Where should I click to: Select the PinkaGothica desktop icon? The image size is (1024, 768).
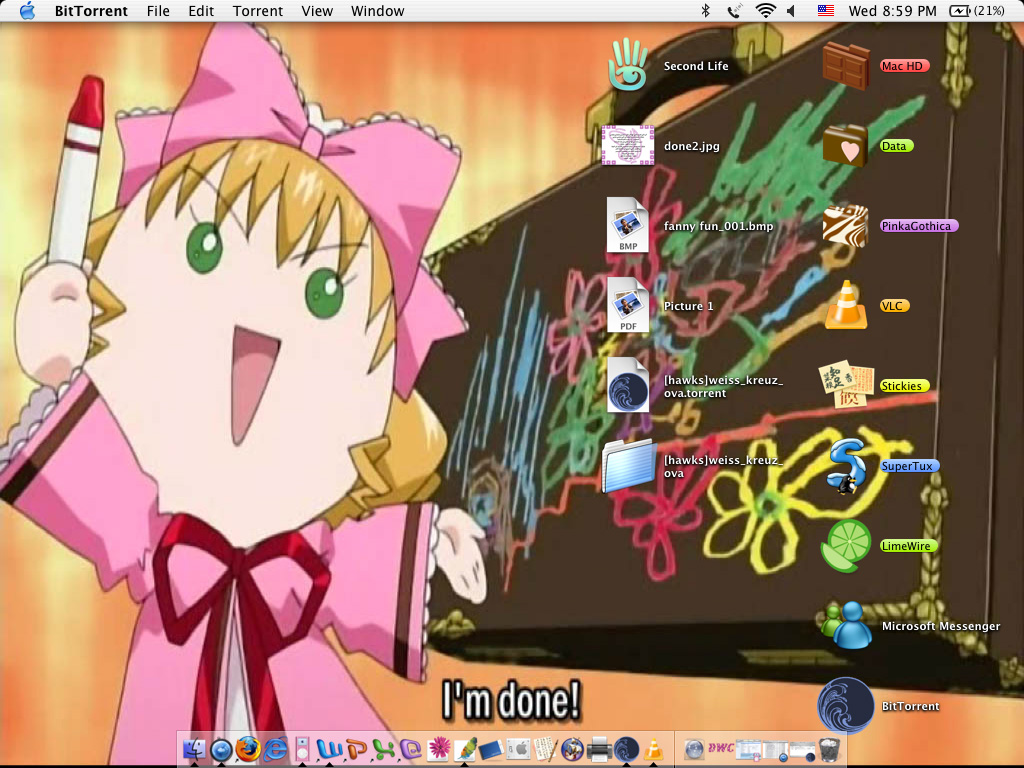(x=846, y=226)
